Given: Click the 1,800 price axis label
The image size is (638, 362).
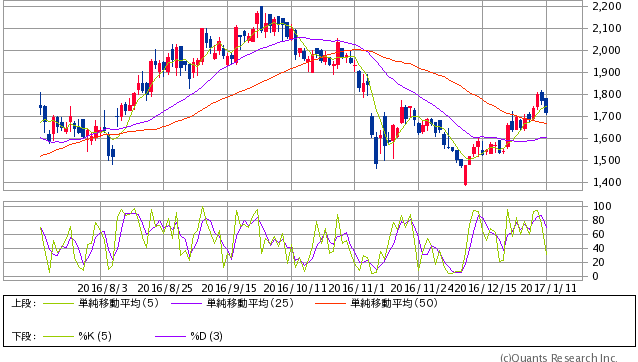Looking at the screenshot, I should 607,94.
